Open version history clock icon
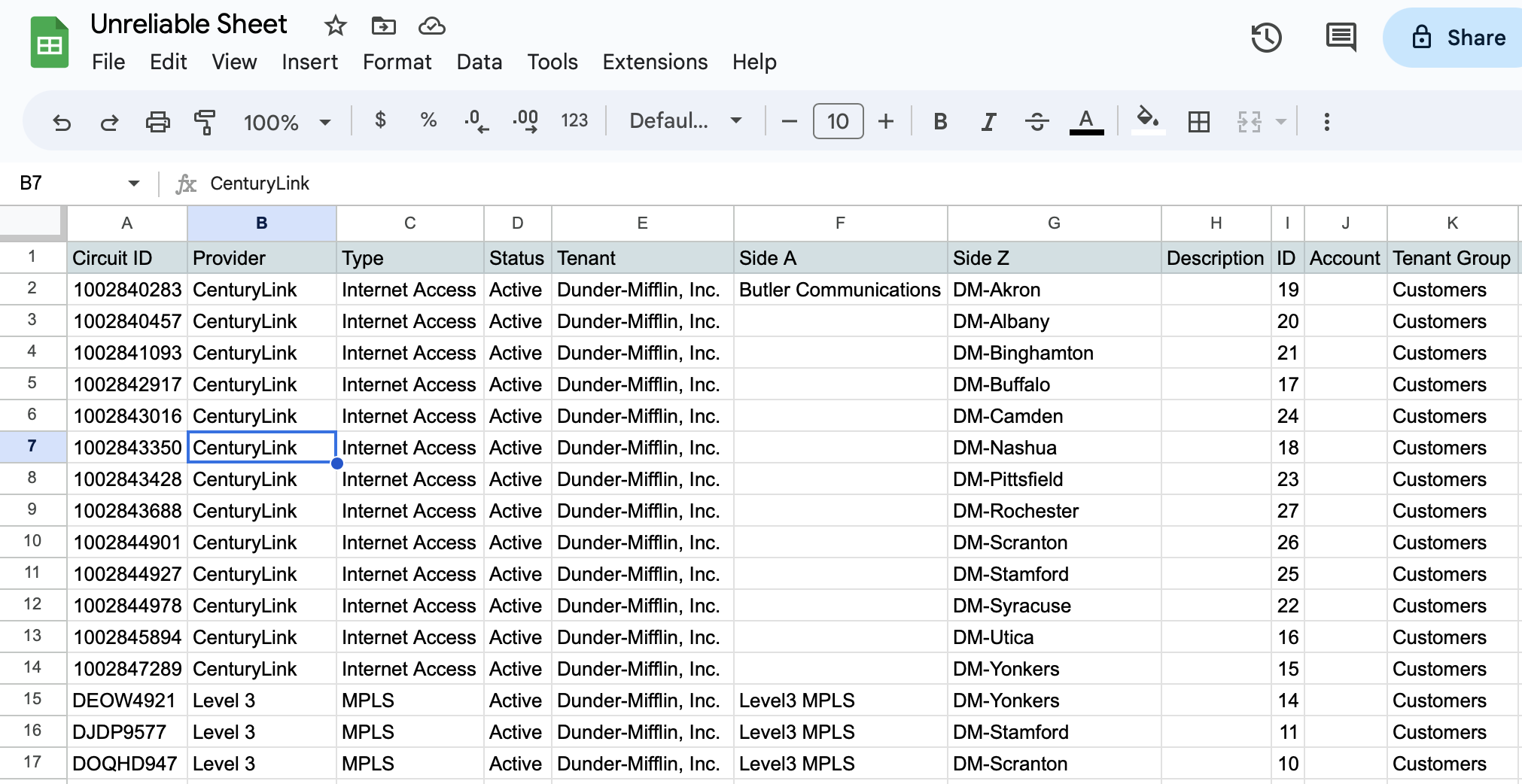Image resolution: width=1522 pixels, height=784 pixels. [x=1266, y=38]
